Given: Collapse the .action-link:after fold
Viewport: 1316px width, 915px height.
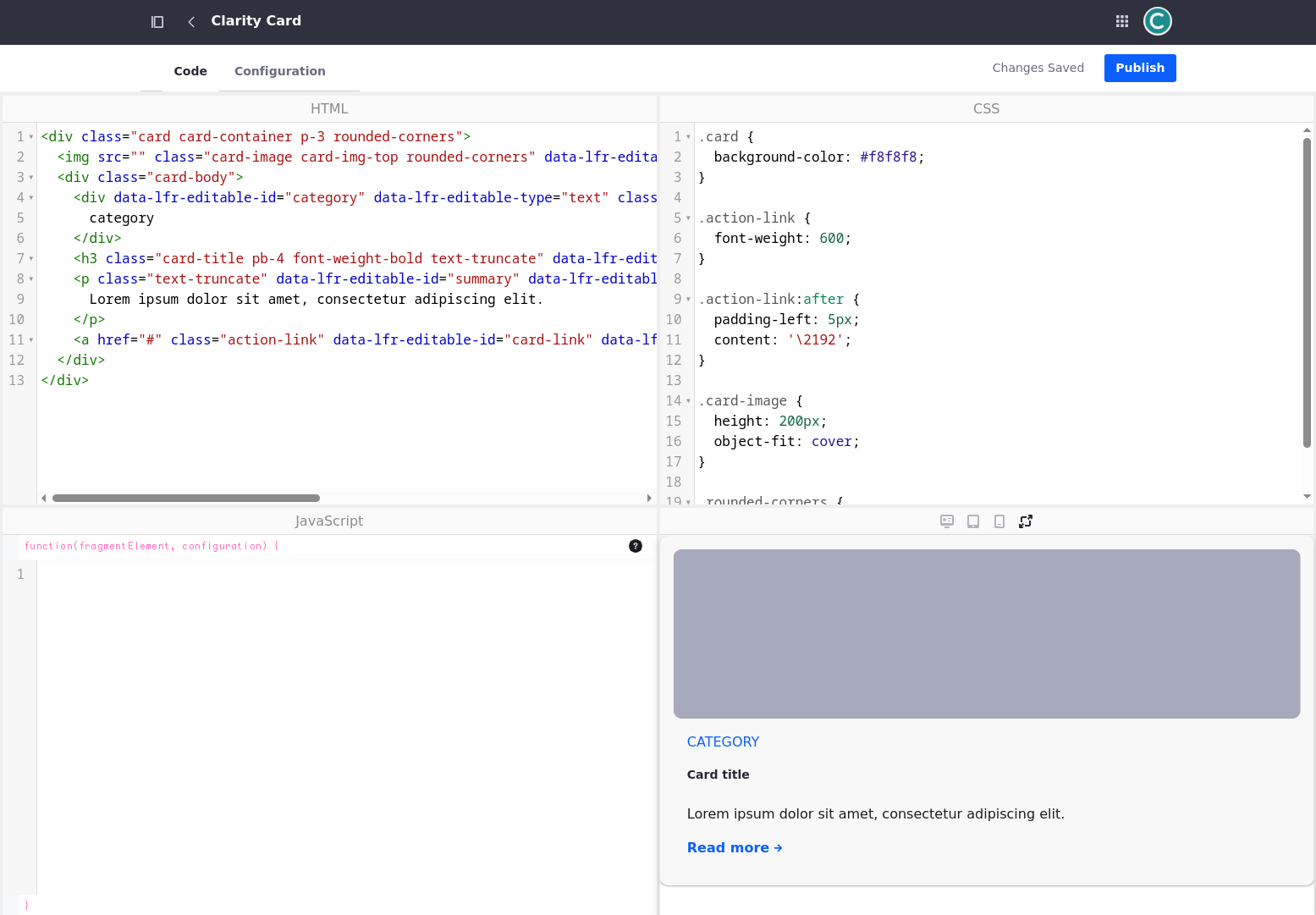Looking at the screenshot, I should point(688,299).
